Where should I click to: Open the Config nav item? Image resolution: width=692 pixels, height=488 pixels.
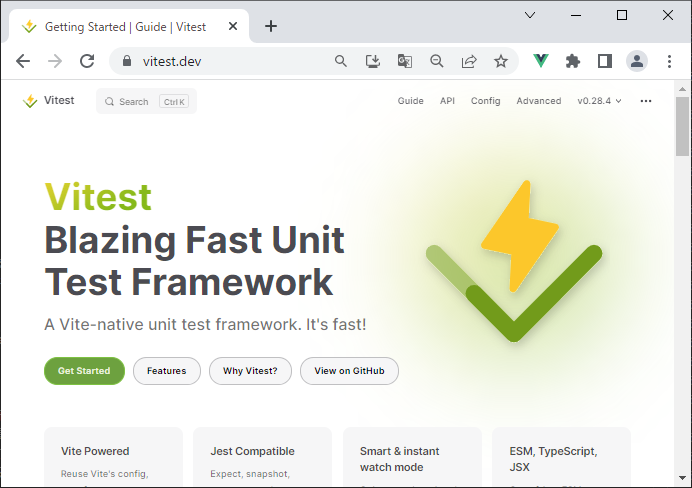(485, 101)
